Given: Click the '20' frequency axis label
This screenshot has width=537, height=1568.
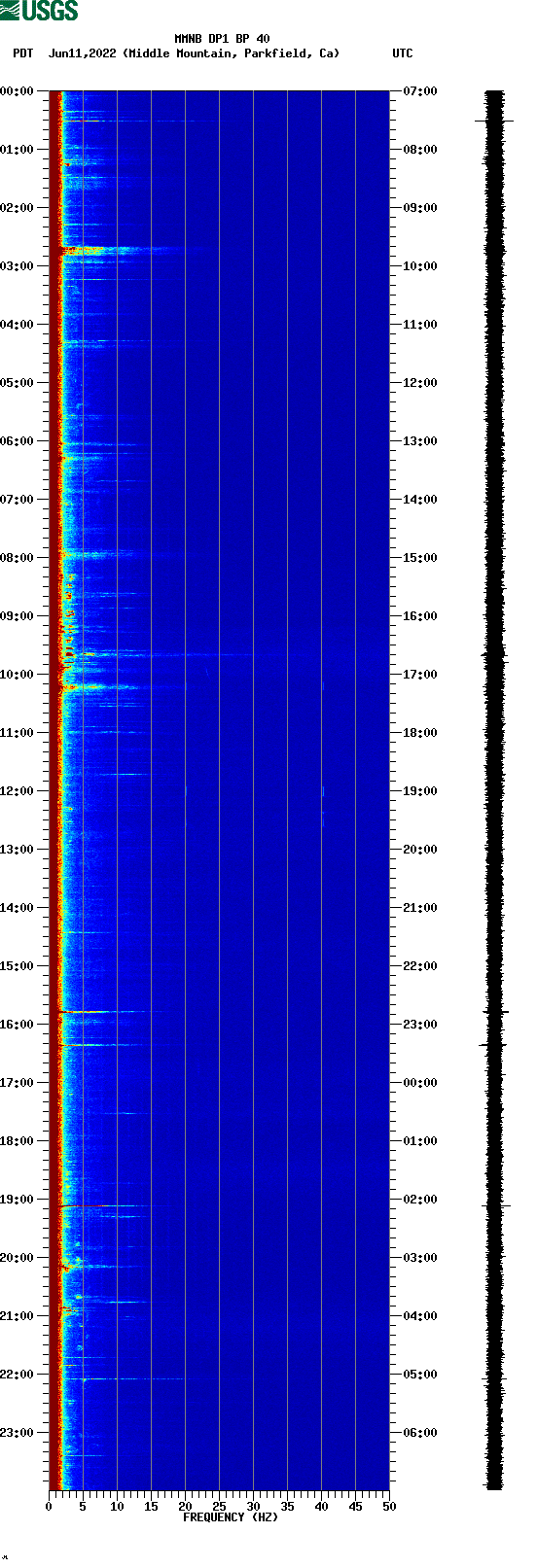Looking at the screenshot, I should 185,1507.
